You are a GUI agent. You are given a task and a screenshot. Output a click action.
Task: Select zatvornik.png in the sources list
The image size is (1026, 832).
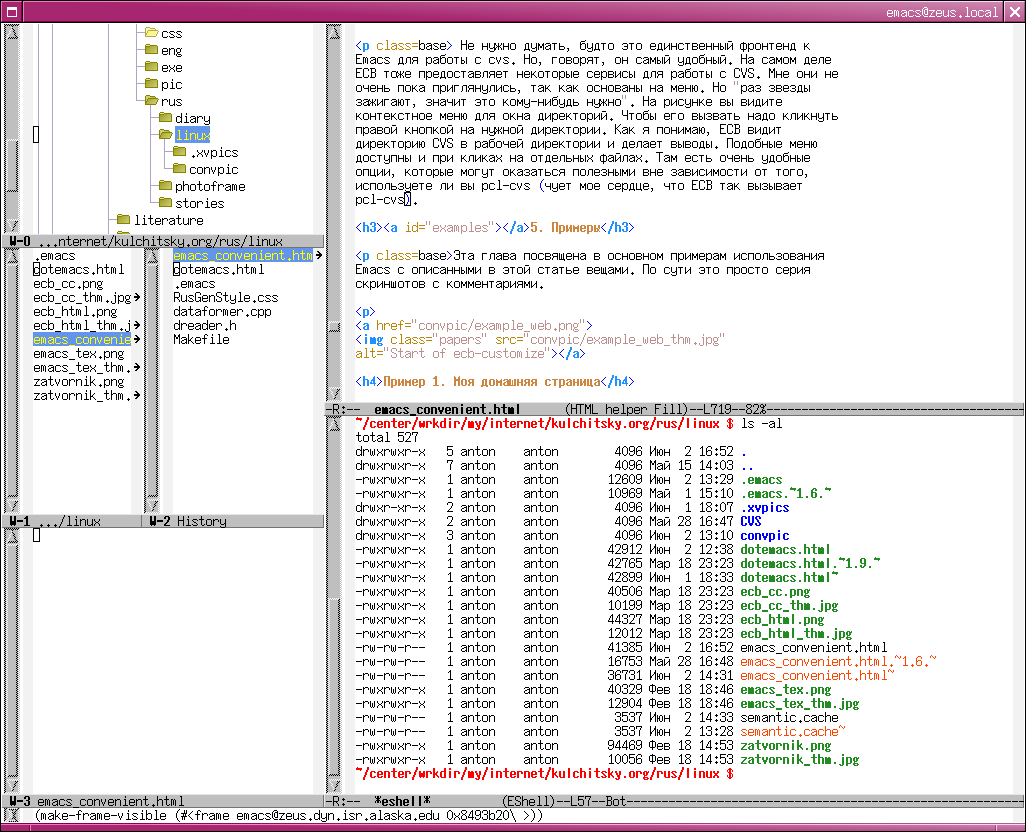click(78, 381)
